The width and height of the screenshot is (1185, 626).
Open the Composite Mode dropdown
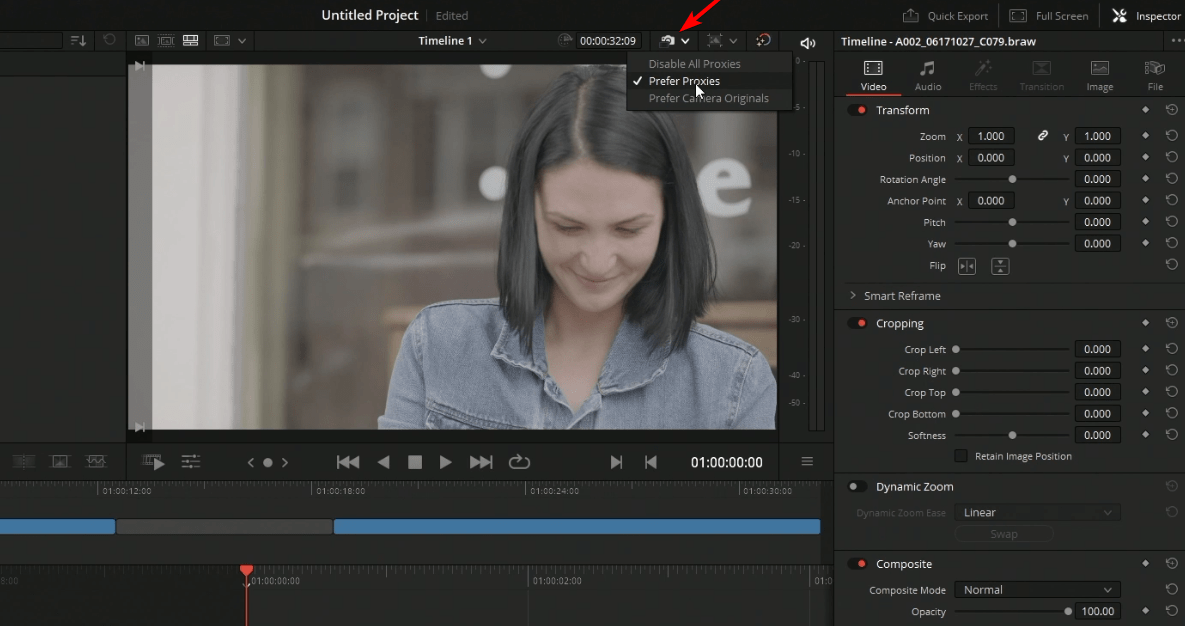coord(1036,589)
